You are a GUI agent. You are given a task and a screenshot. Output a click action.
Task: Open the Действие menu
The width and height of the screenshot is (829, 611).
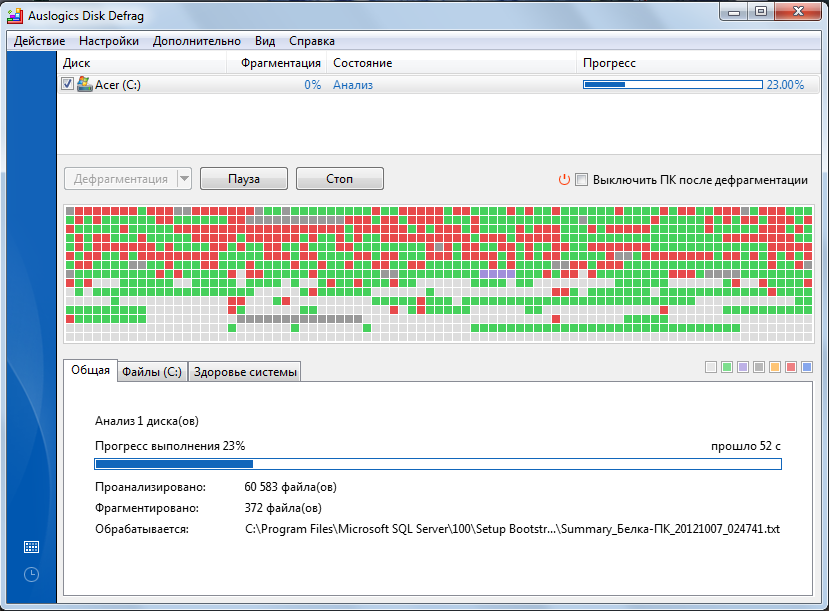pyautogui.click(x=40, y=41)
